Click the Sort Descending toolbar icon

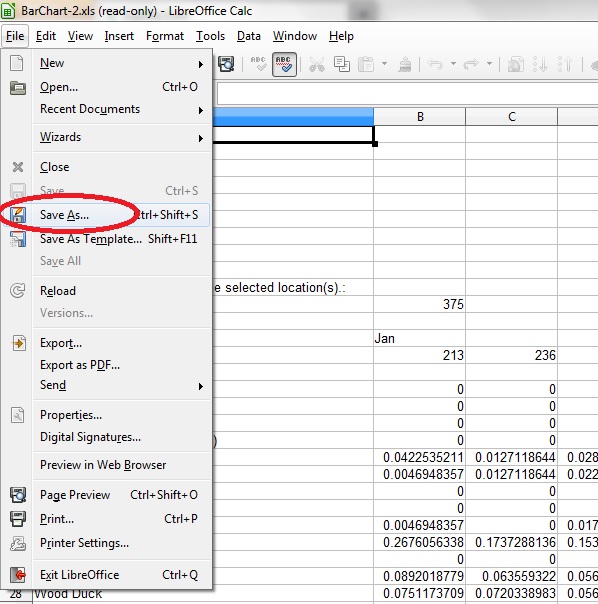(x=564, y=64)
